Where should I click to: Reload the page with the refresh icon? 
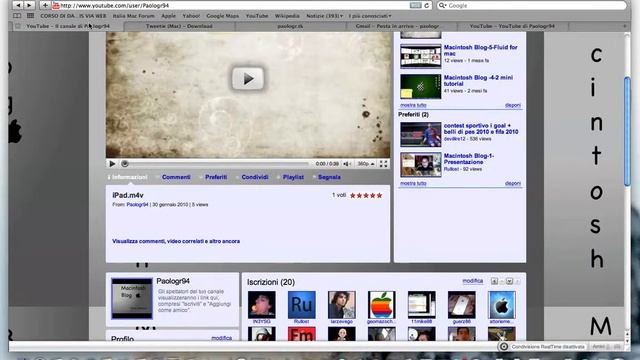427,5
